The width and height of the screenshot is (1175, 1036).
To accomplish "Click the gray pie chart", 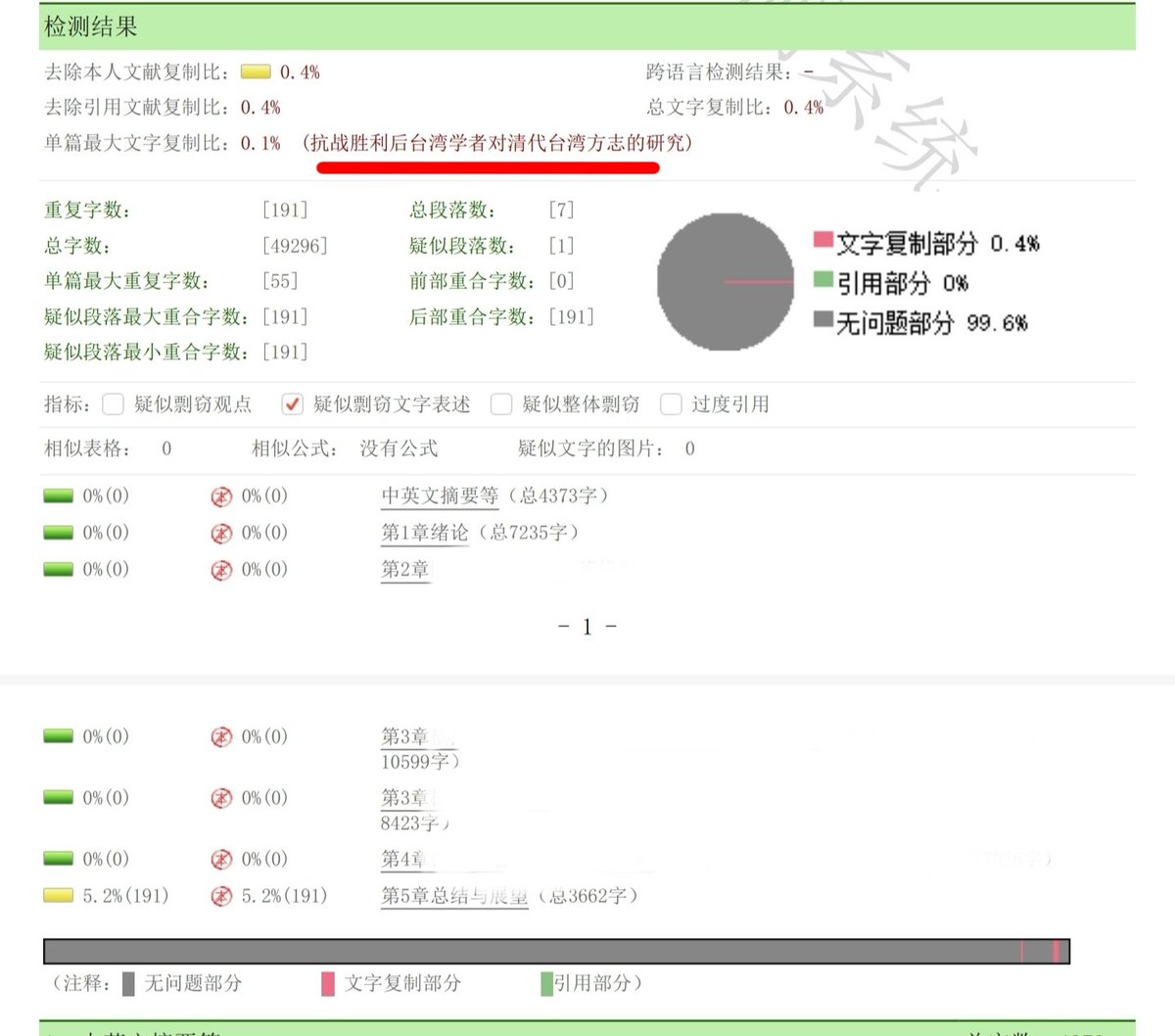I will pyautogui.click(x=726, y=282).
